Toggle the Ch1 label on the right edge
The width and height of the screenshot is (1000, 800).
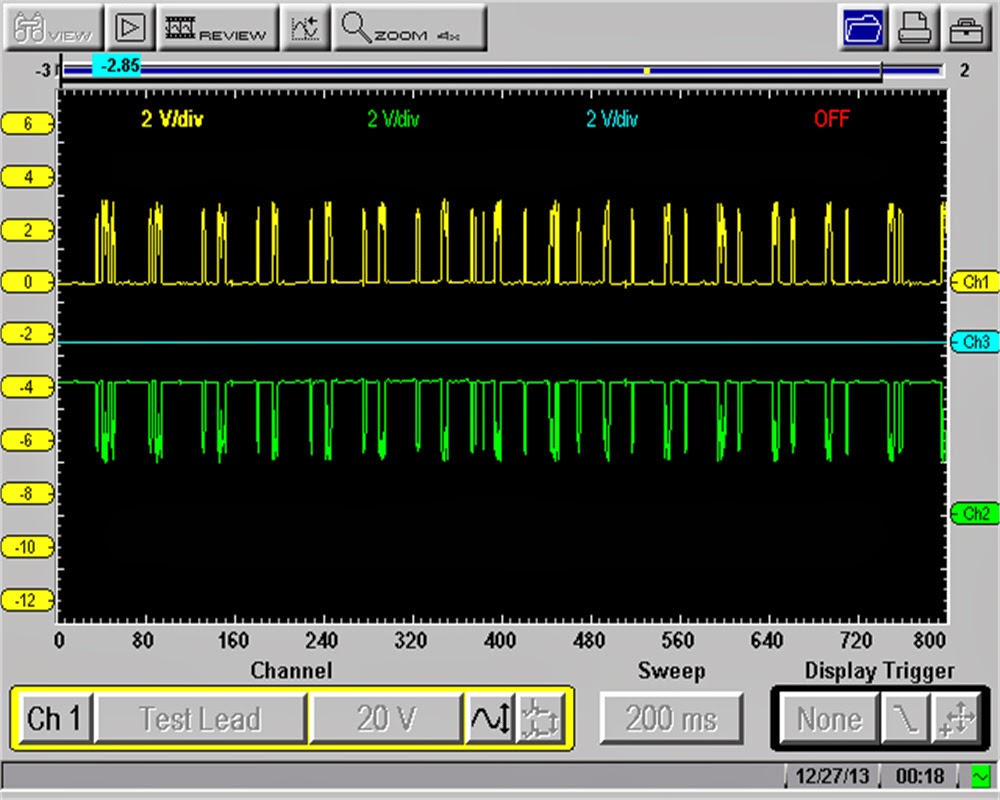pyautogui.click(x=975, y=282)
